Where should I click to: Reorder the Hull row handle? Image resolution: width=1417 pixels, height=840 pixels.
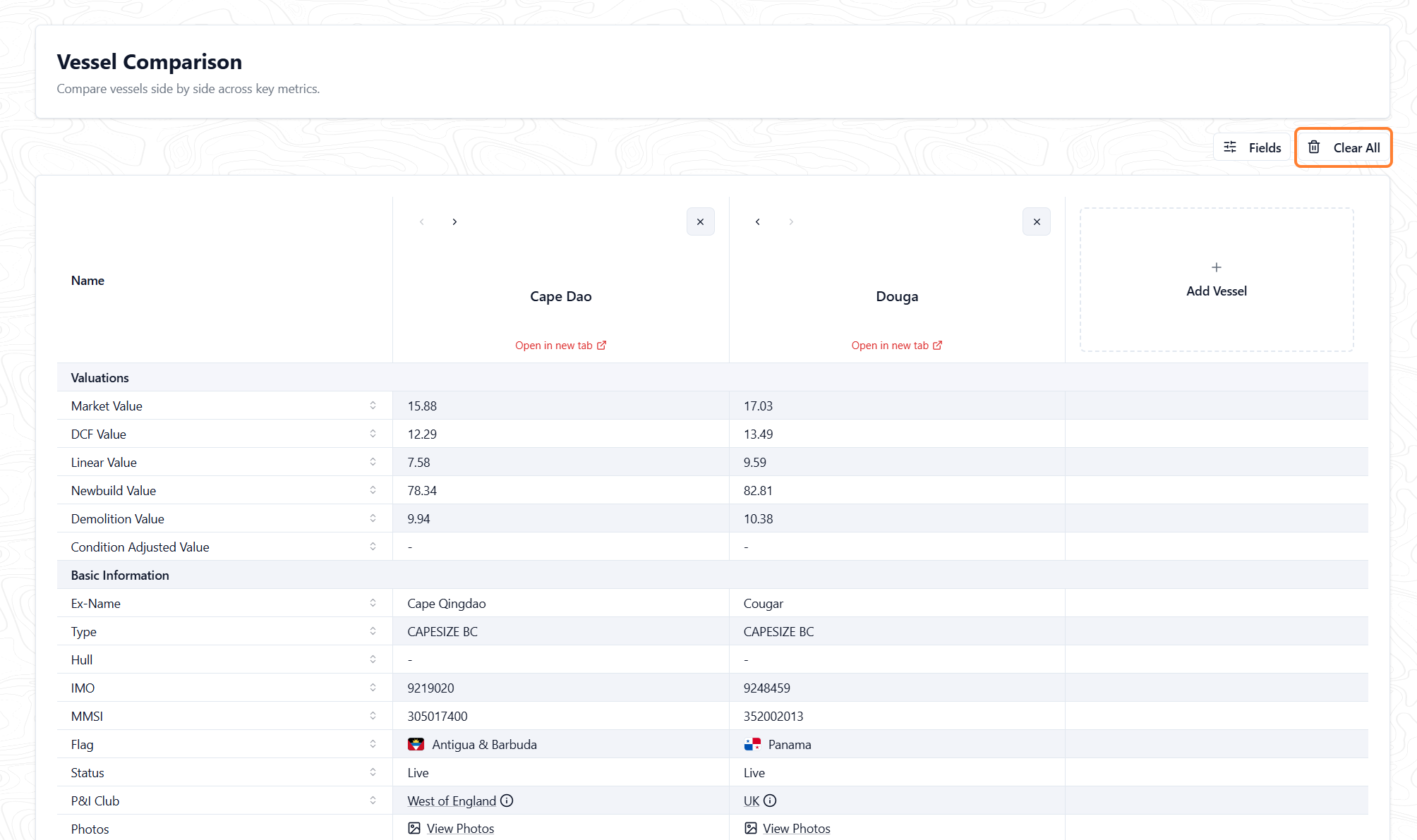(373, 659)
